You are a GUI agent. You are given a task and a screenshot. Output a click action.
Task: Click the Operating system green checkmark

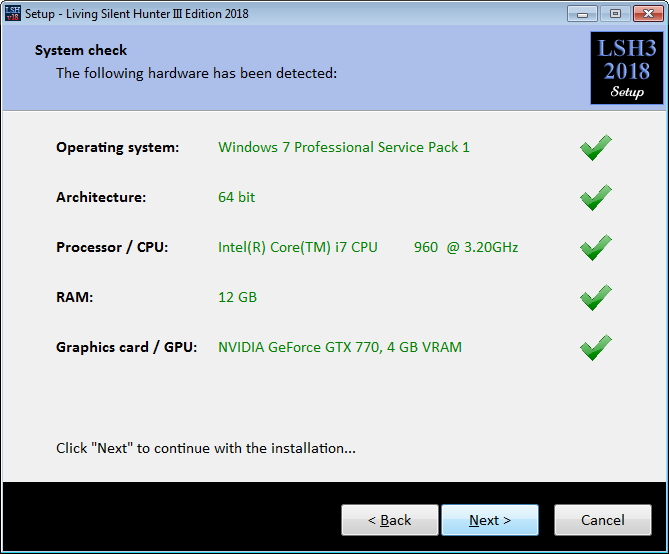tap(596, 147)
